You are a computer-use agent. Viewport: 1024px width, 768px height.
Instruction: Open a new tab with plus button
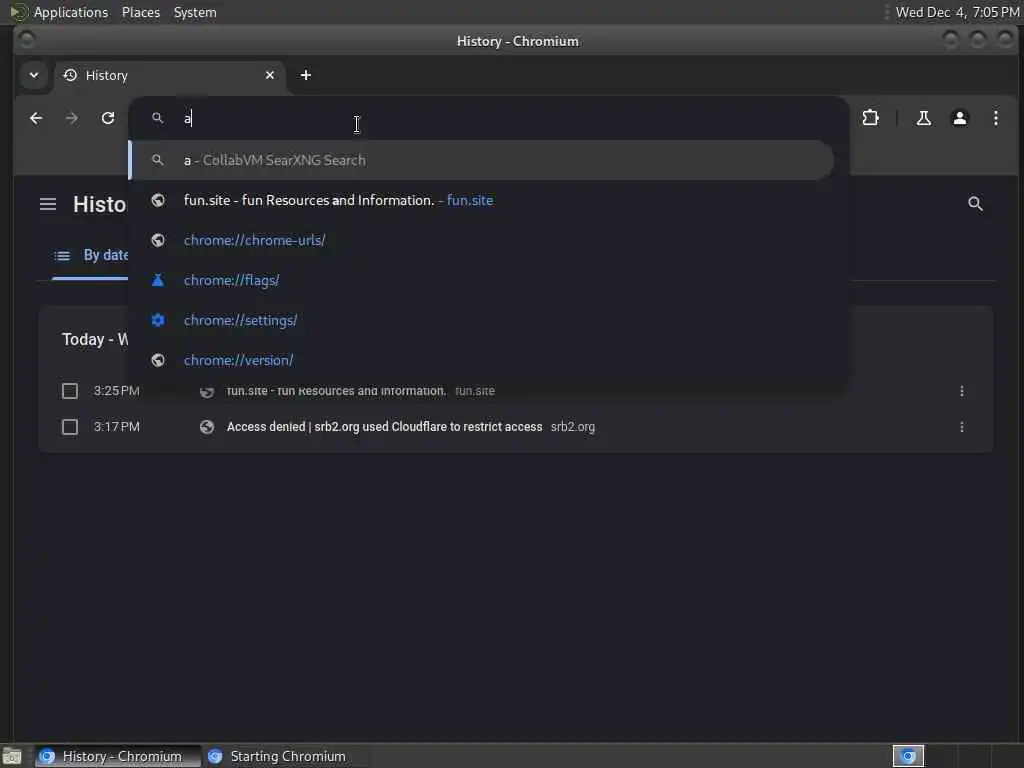coord(306,75)
